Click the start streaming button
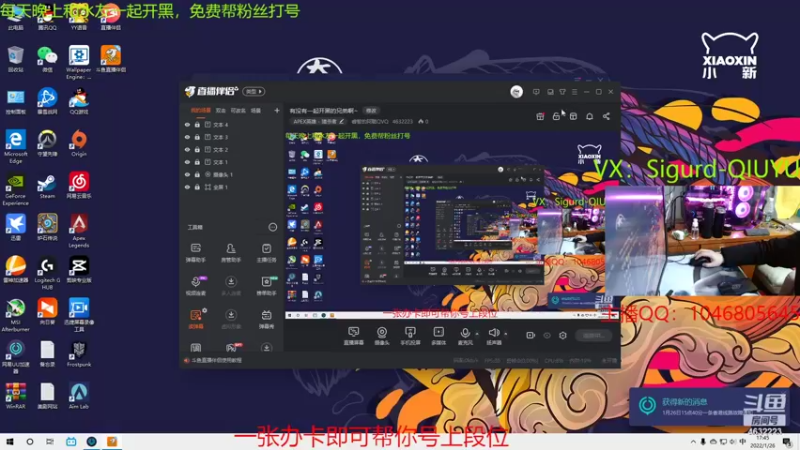Screen dimensions: 800x450 [x=594, y=335]
